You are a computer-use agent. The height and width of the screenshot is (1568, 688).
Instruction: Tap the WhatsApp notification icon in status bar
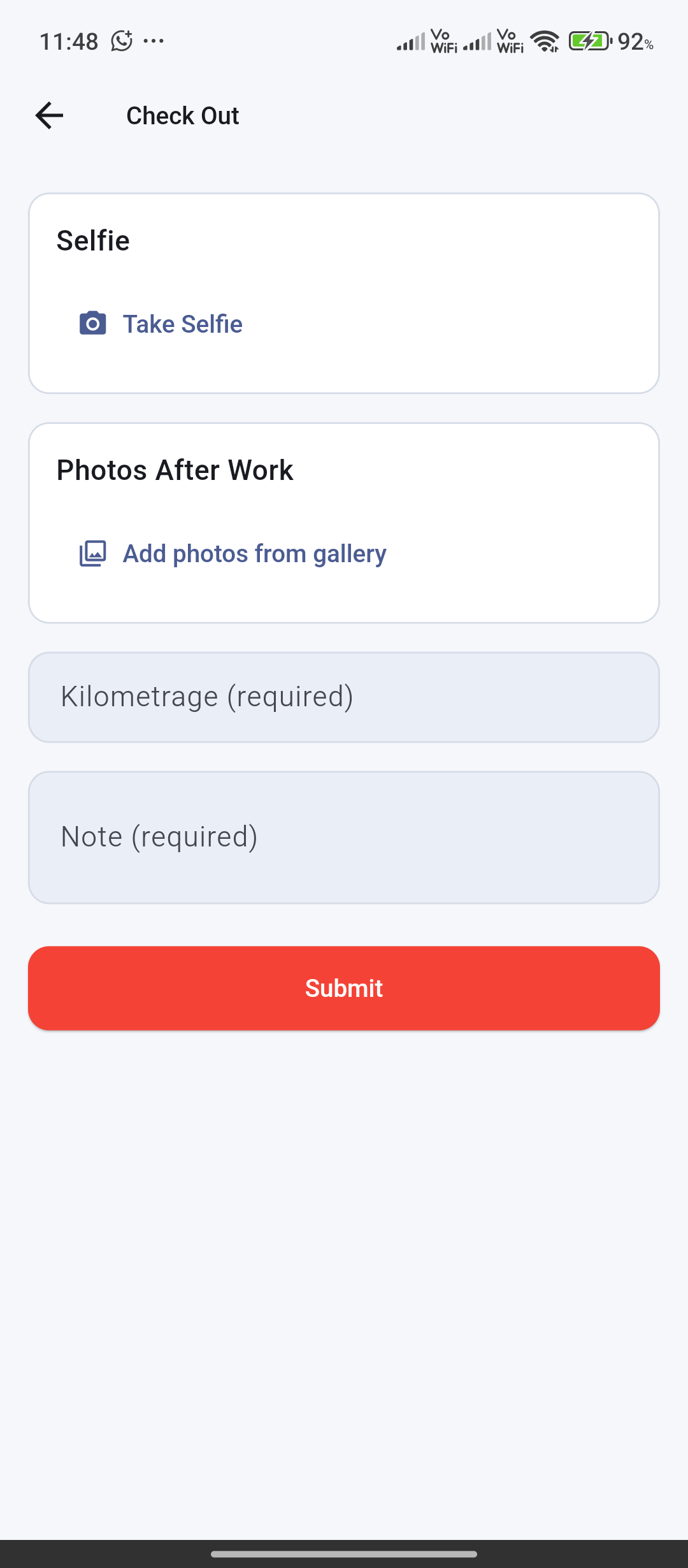pos(122,41)
